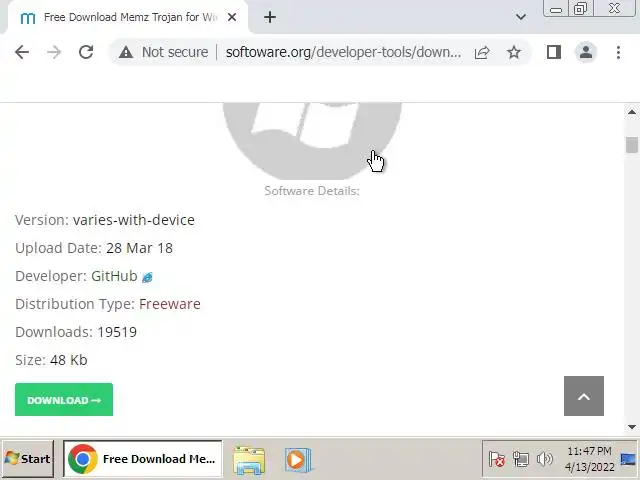Open Chrome three-dot menu
Screen dimensions: 640x480
pyautogui.click(x=618, y=52)
